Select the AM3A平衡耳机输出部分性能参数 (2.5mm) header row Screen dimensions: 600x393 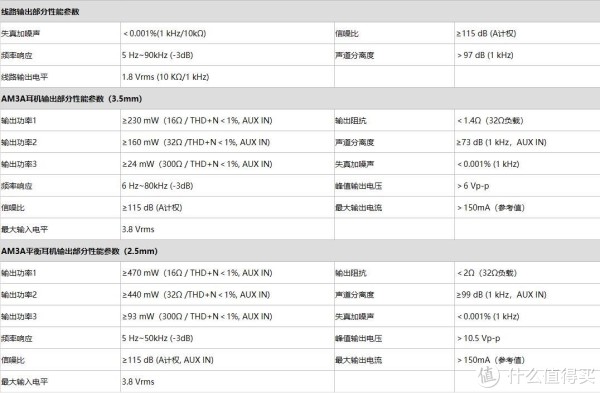[300, 251]
